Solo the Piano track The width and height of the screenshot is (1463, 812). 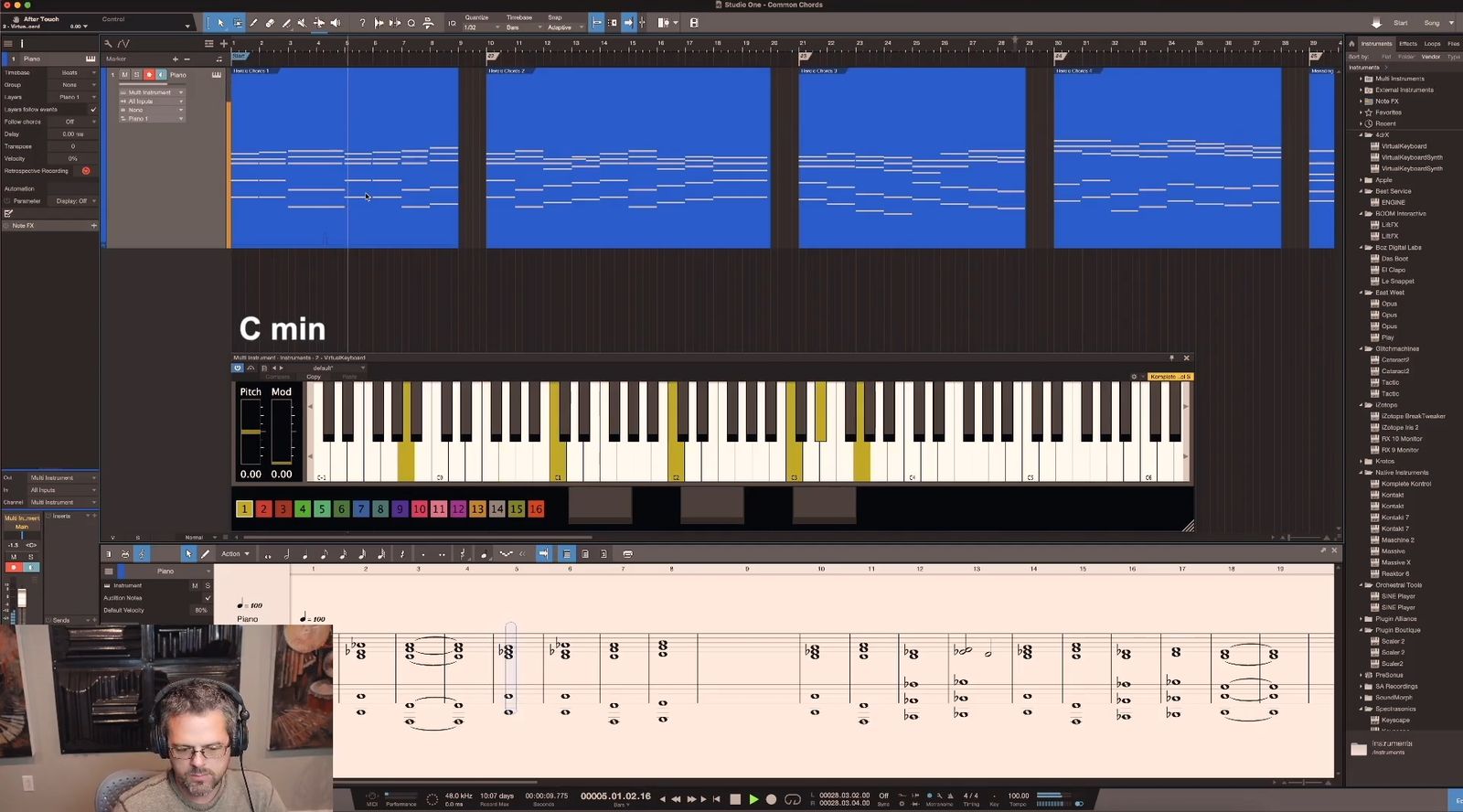click(136, 74)
